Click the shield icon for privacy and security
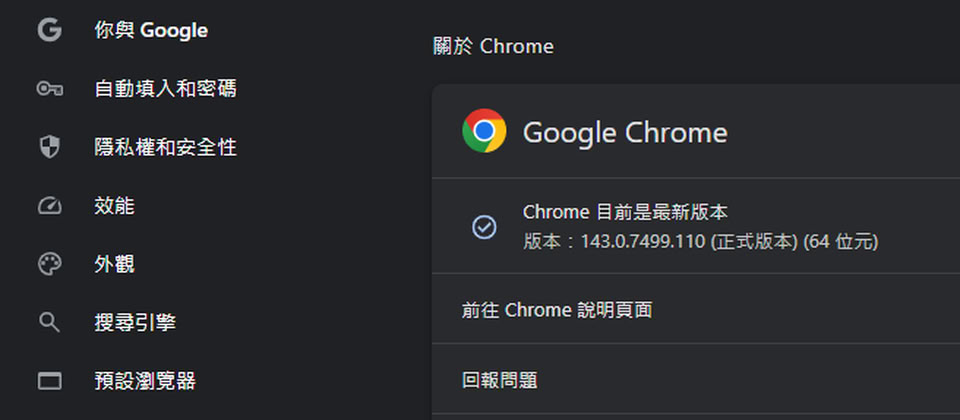The height and width of the screenshot is (420, 960). [49, 148]
